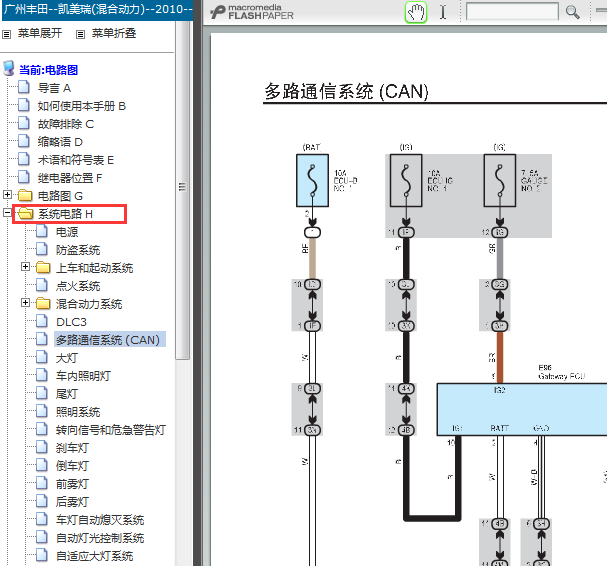Screen dimensions: 607x566
Task: Click the 上车和起动系统 folder icon
Action: pyautogui.click(x=43, y=268)
